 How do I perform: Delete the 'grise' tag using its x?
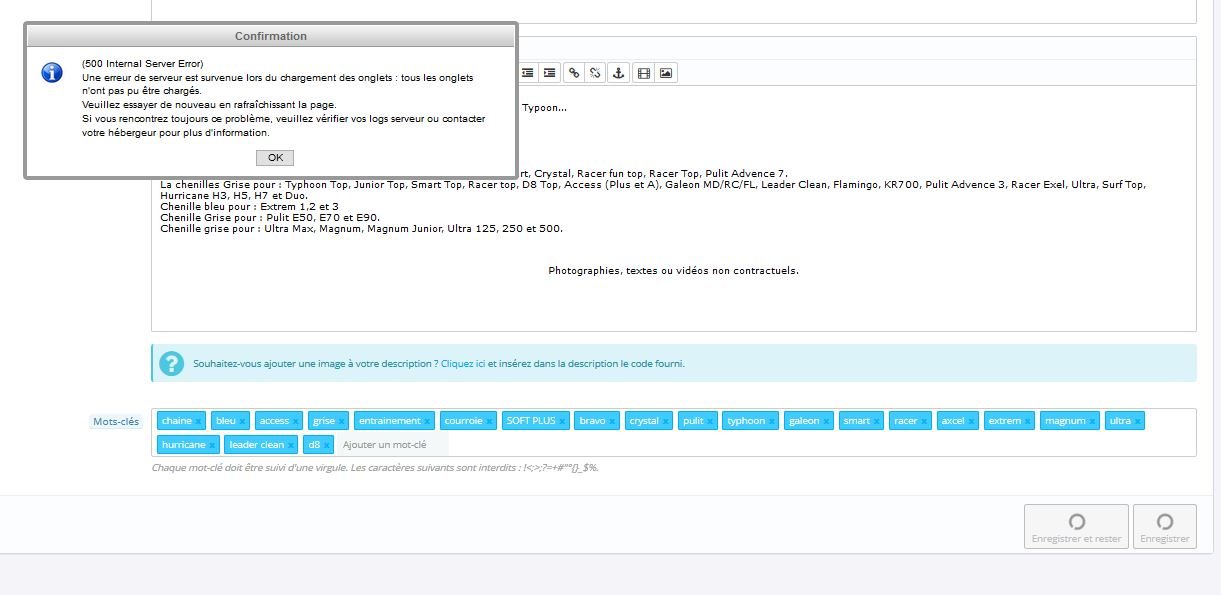(x=341, y=422)
